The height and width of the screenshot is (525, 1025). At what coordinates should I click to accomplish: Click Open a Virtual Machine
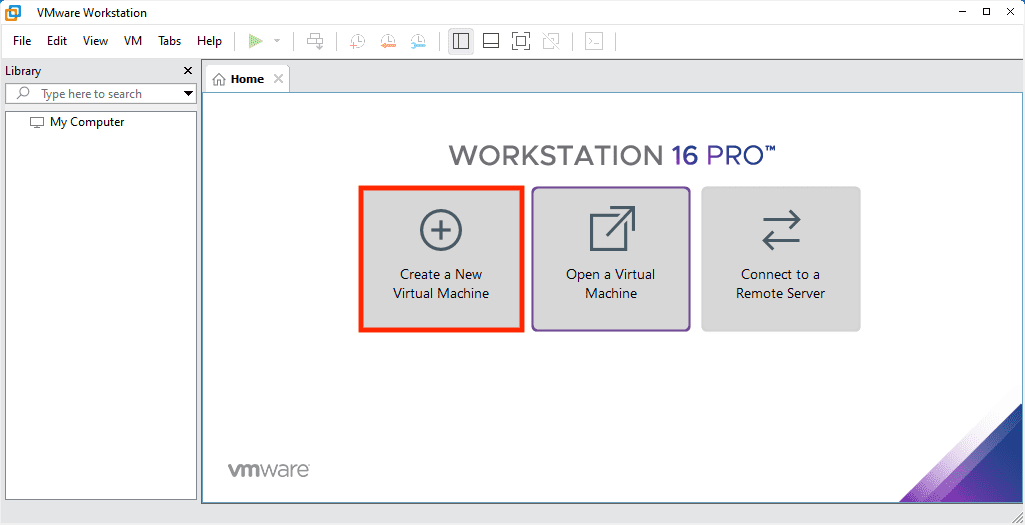coord(611,259)
